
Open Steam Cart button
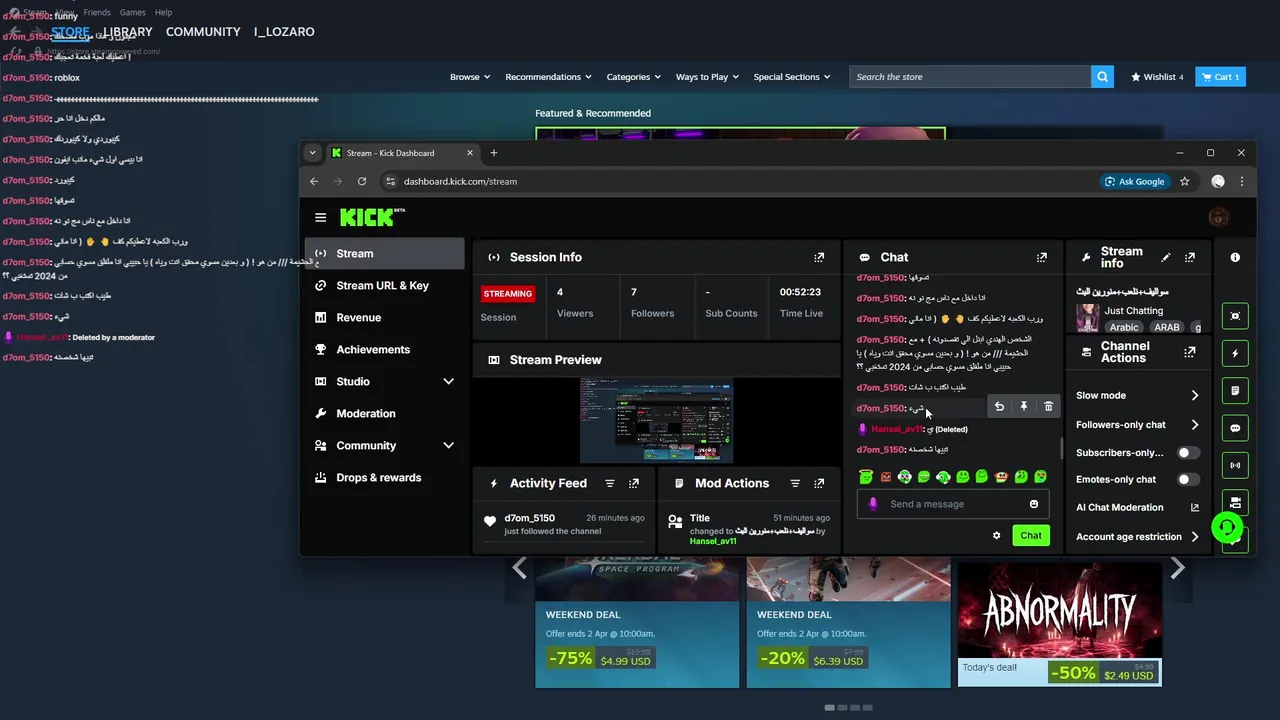[1220, 77]
